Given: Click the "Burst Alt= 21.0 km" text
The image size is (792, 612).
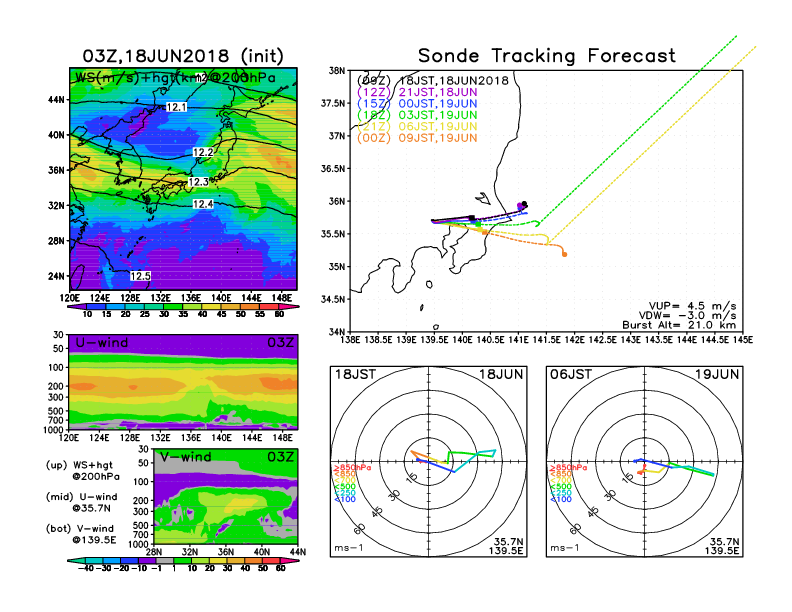Looking at the screenshot, I should pos(679,325).
